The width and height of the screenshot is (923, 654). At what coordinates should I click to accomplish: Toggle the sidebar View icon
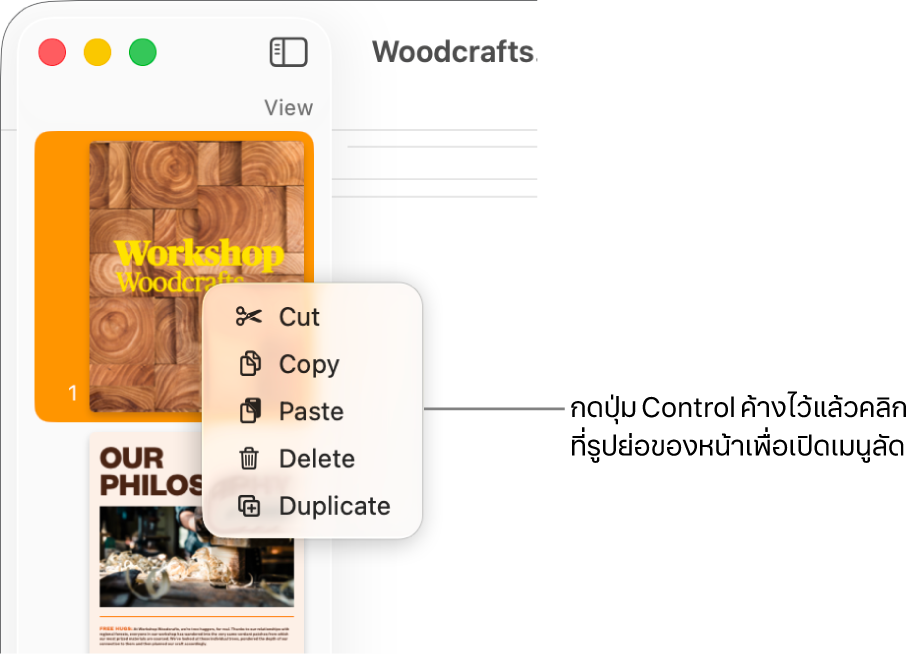point(288,52)
